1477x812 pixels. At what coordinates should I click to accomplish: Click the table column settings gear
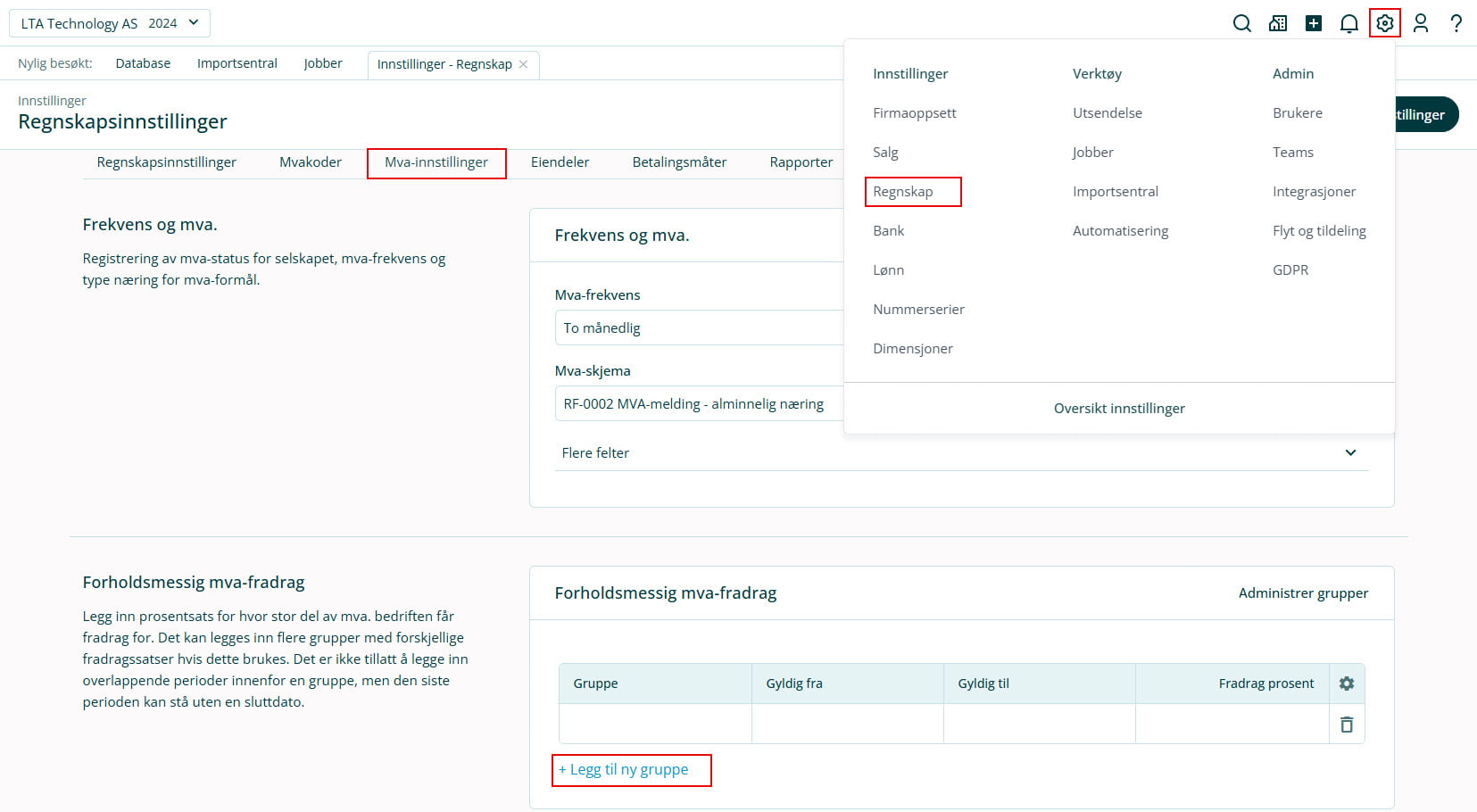coord(1346,684)
